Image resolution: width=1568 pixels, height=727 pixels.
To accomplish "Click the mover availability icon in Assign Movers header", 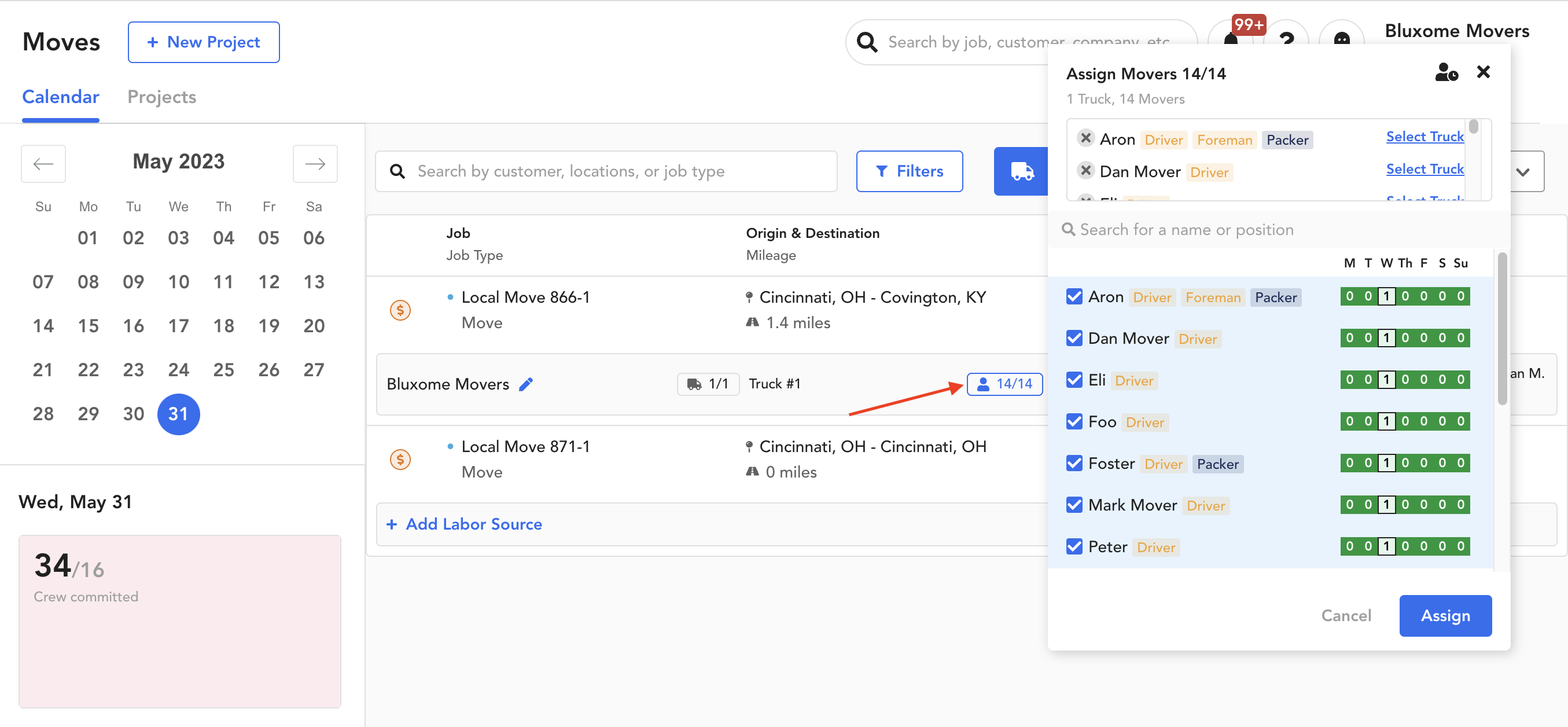I will (1446, 72).
